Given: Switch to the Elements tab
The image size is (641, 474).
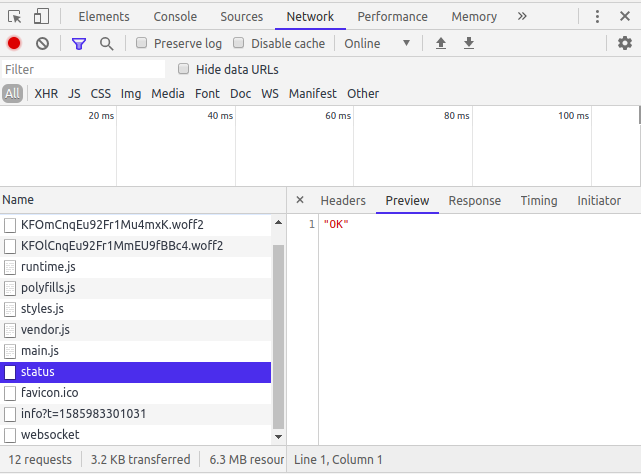Looking at the screenshot, I should click(x=104, y=17).
